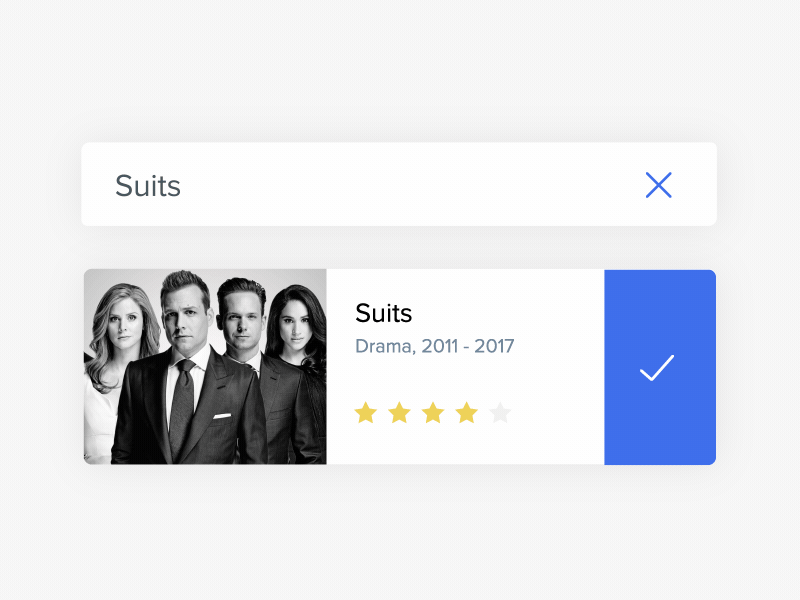800x600 pixels.
Task: Click the fourth gold star
Action: (x=467, y=412)
